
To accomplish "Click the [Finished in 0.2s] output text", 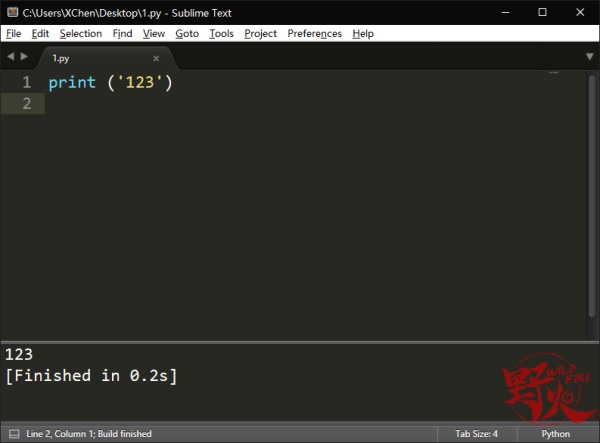I will click(91, 376).
